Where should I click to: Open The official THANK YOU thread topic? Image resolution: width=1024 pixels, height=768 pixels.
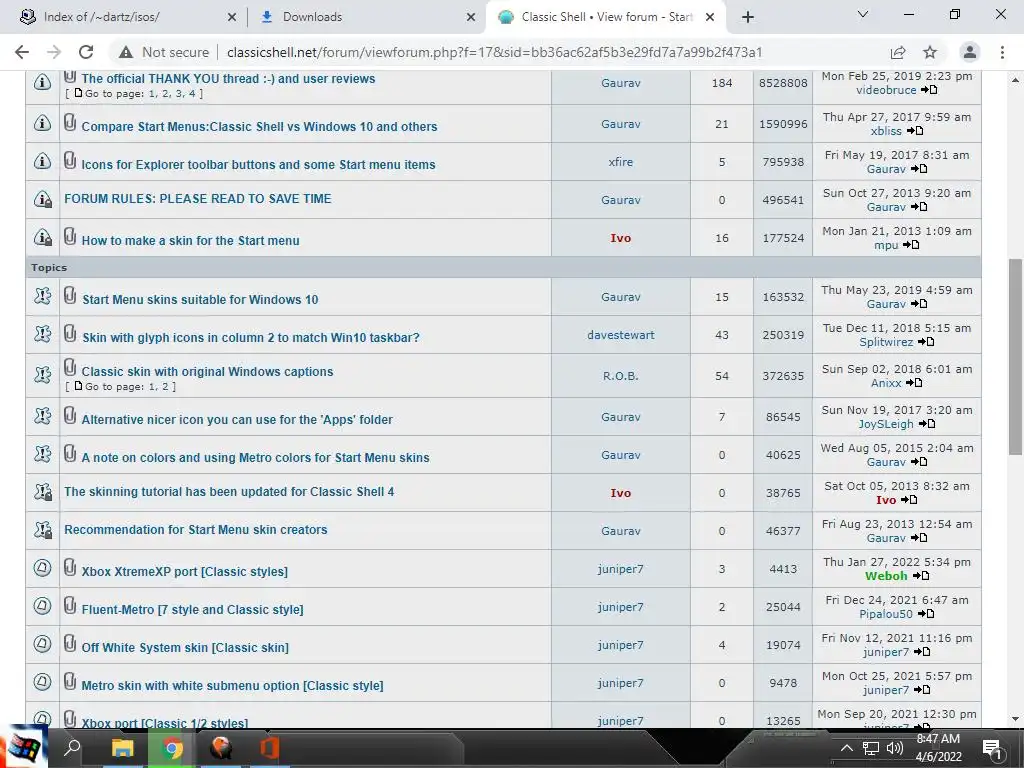pos(229,78)
